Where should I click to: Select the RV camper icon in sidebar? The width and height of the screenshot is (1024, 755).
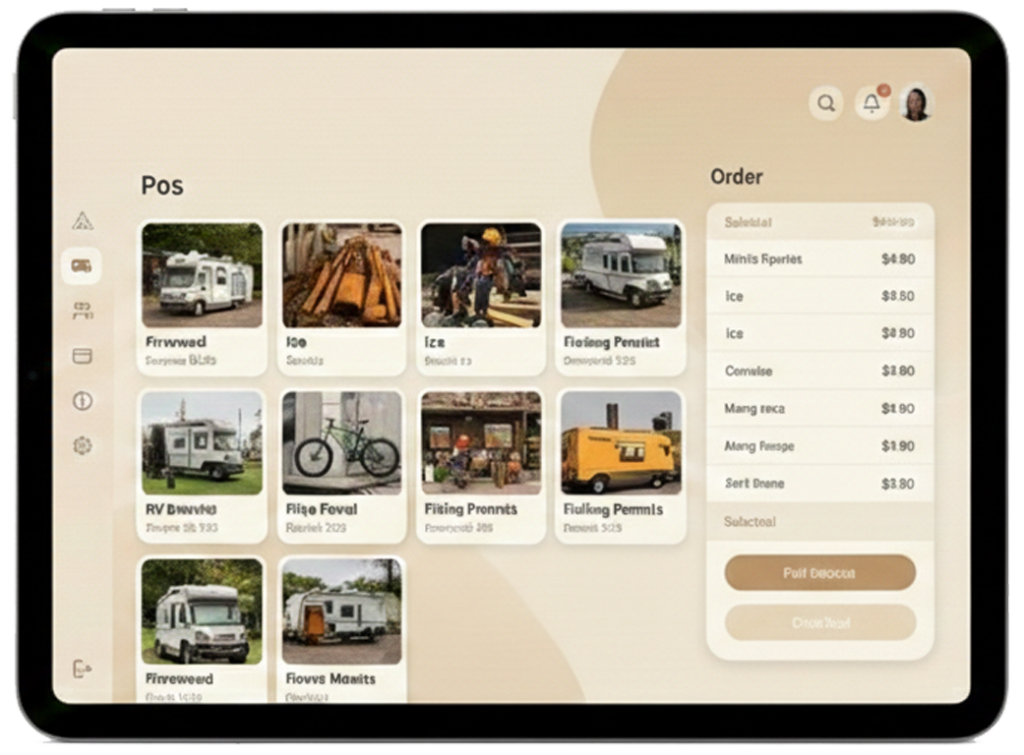point(82,265)
